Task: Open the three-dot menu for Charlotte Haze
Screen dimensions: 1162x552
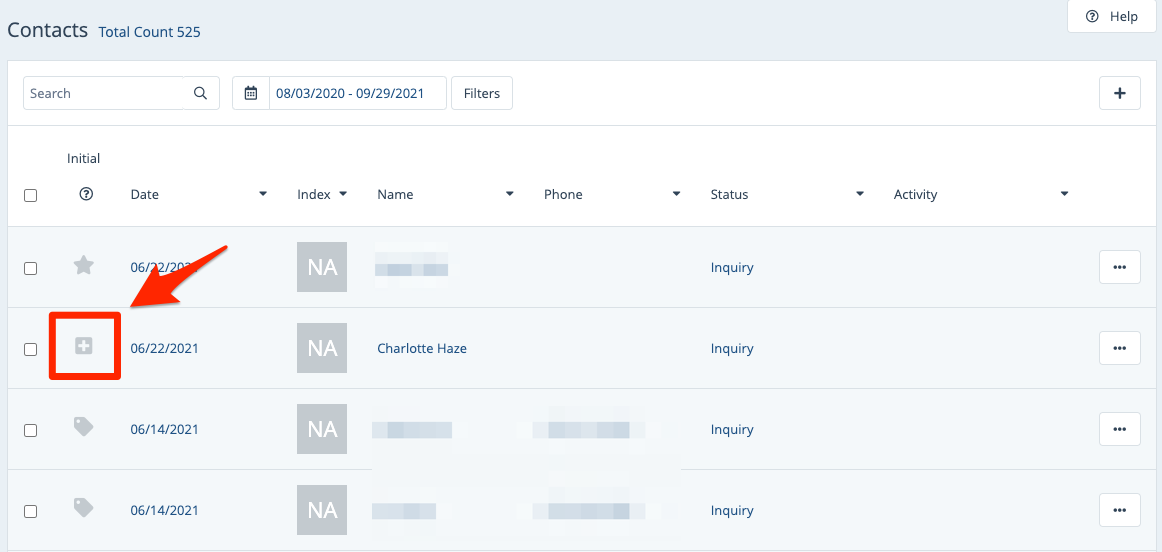Action: 1119,348
